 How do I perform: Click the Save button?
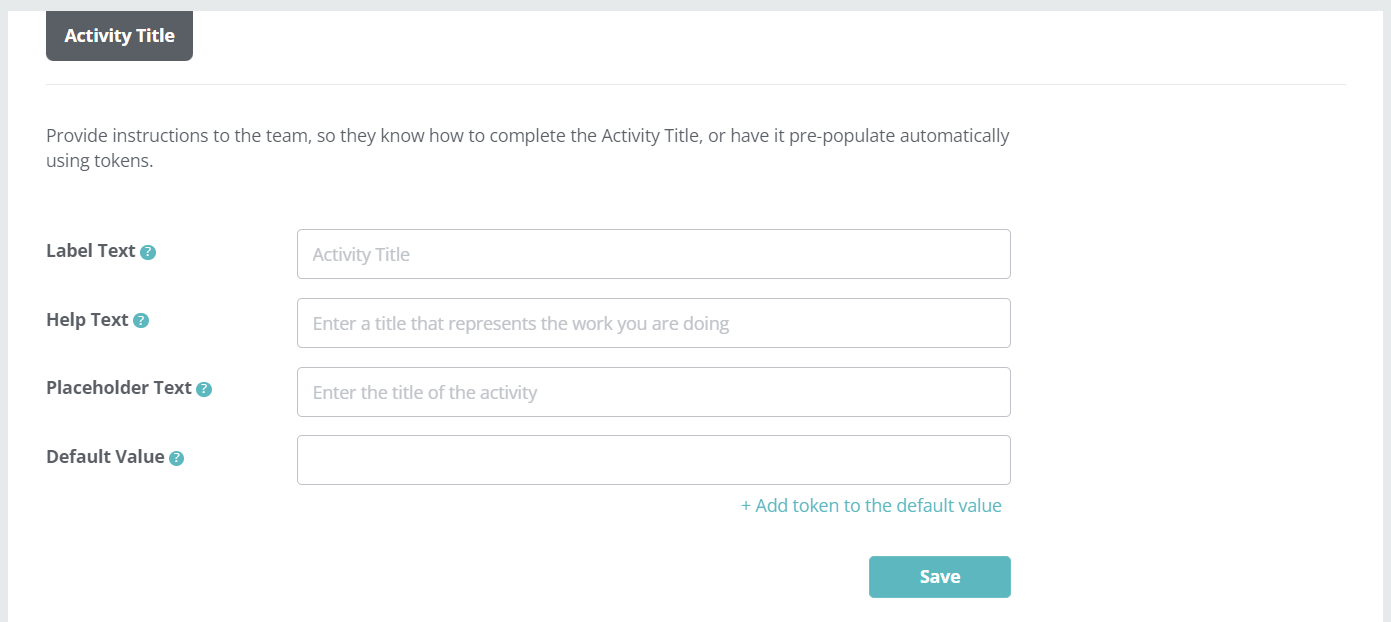[939, 576]
